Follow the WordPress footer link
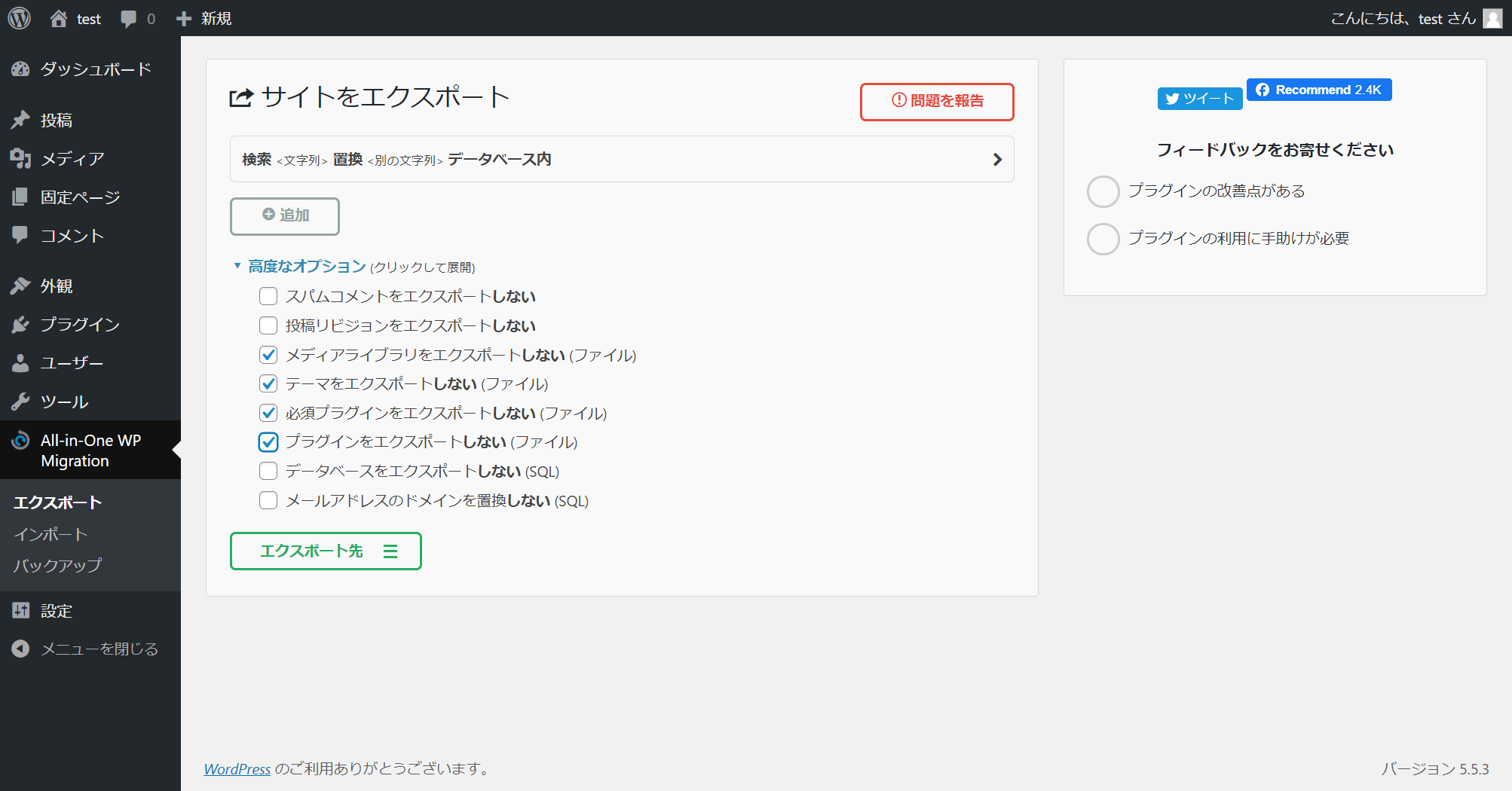This screenshot has height=791, width=1512. (x=237, y=768)
